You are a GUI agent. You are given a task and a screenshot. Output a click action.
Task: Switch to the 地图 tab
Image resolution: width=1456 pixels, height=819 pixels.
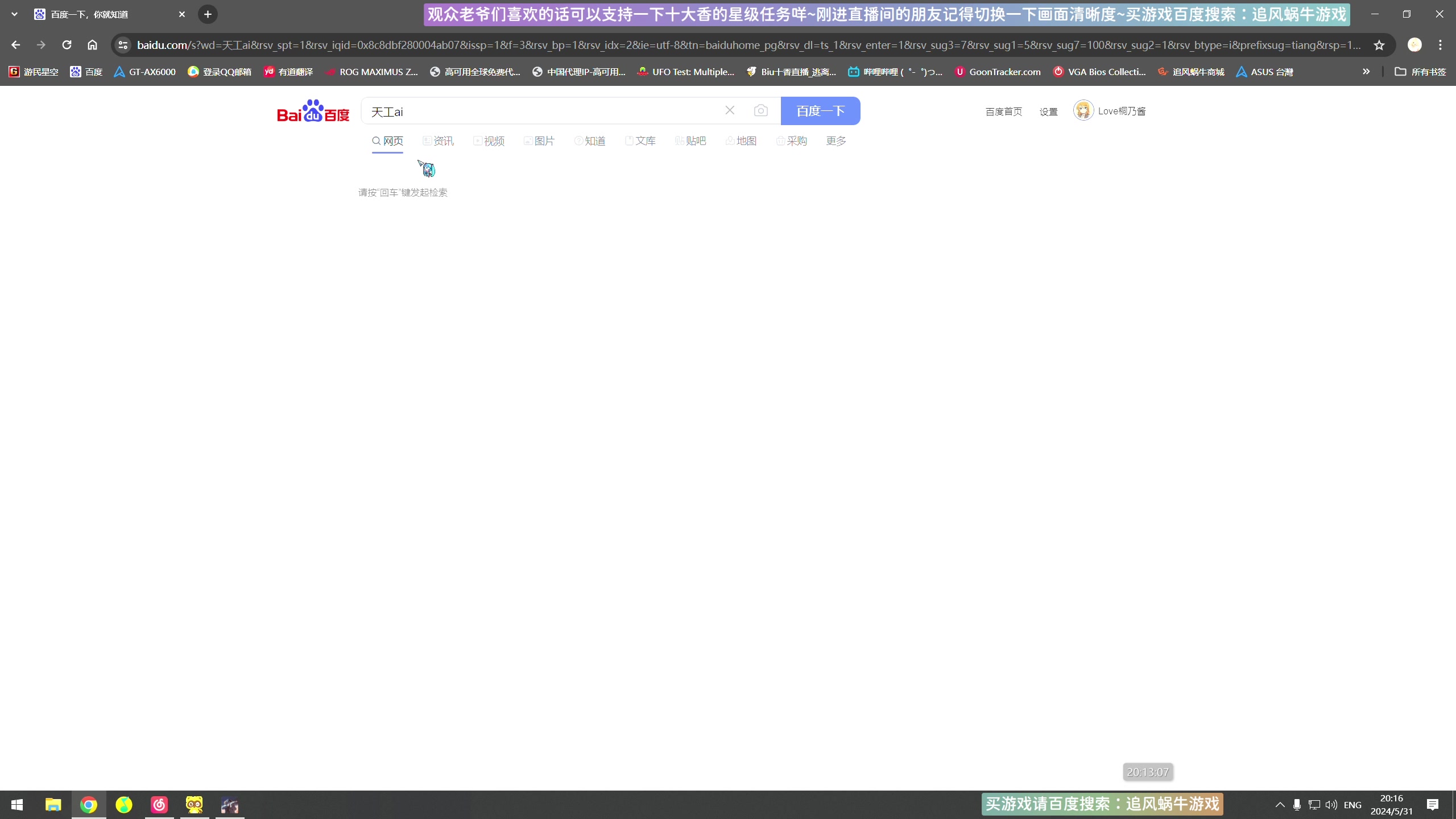(x=741, y=141)
